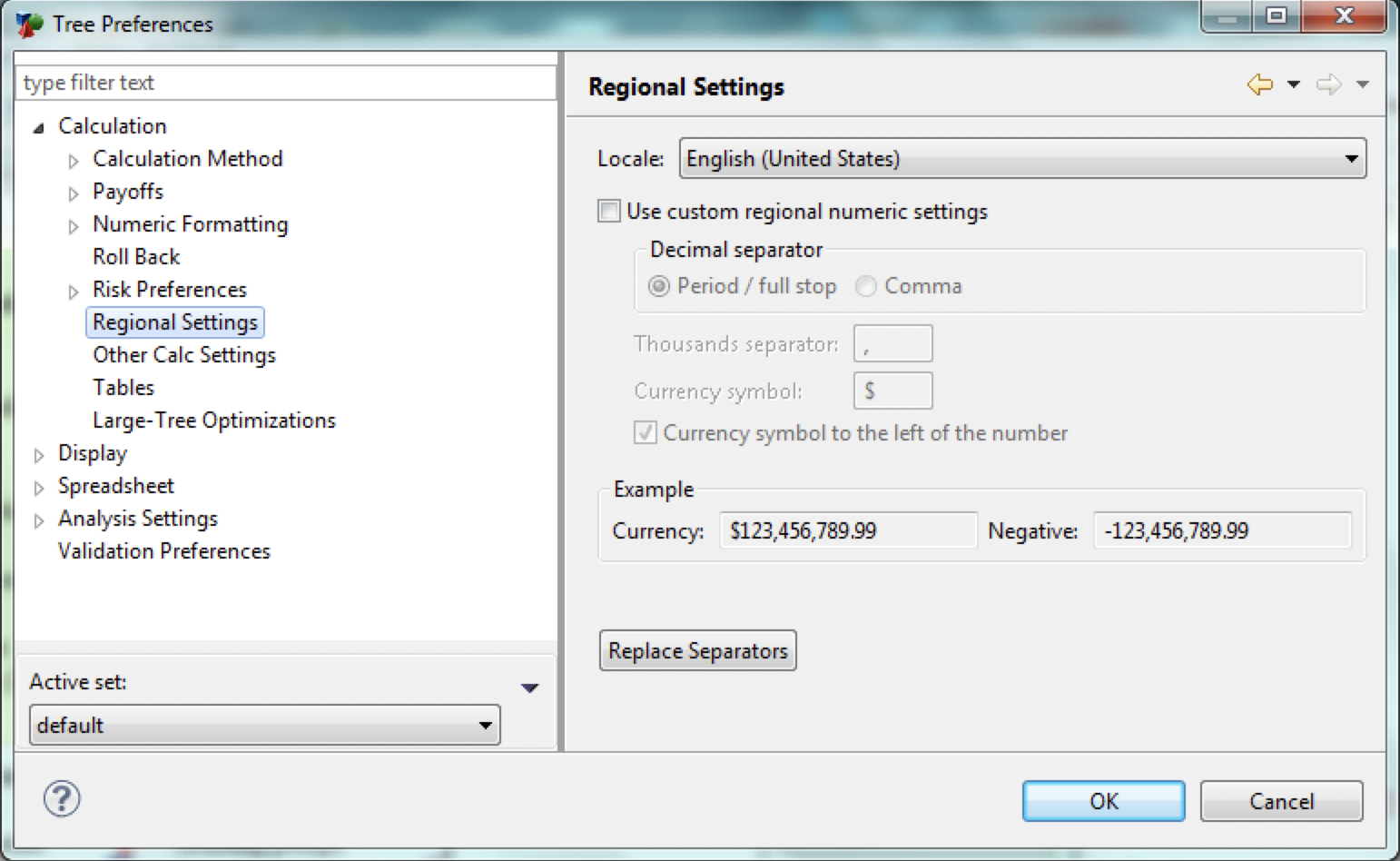Expand the Analysis Settings node
Viewport: 1400px width, 861px height.
click(x=39, y=520)
